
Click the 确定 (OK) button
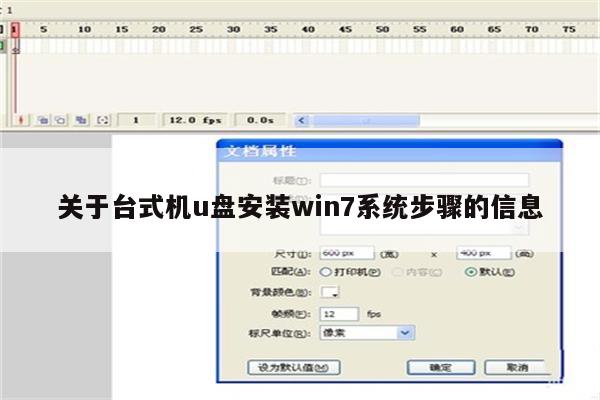[x=441, y=367]
